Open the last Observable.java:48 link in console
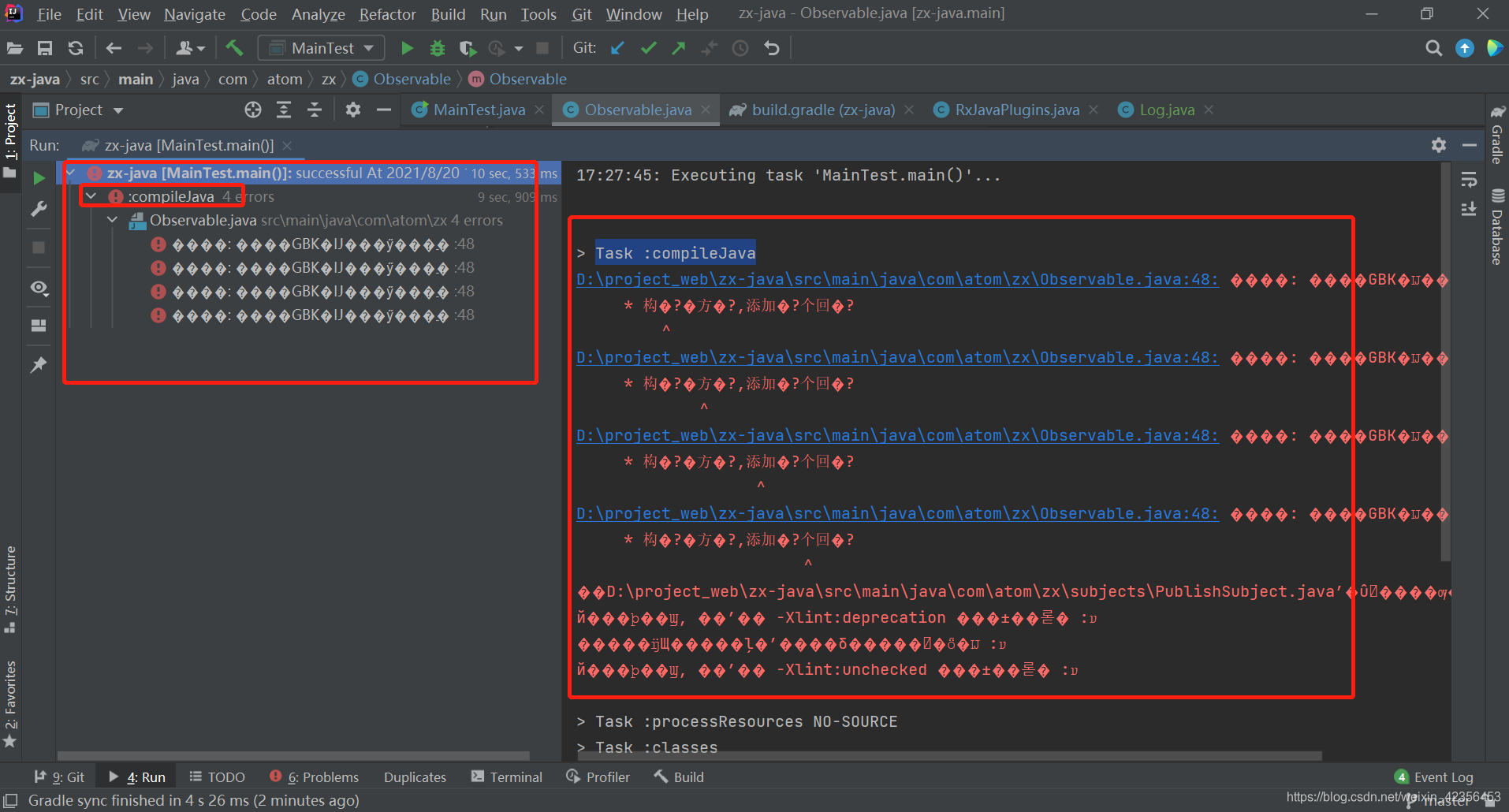 (897, 514)
